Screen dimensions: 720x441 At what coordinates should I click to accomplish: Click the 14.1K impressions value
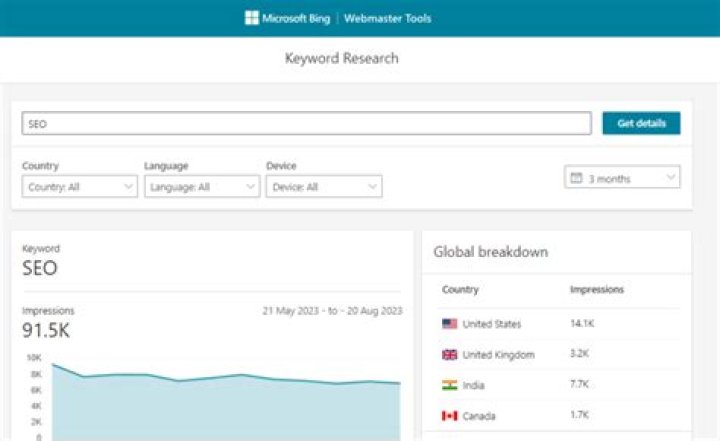click(582, 323)
